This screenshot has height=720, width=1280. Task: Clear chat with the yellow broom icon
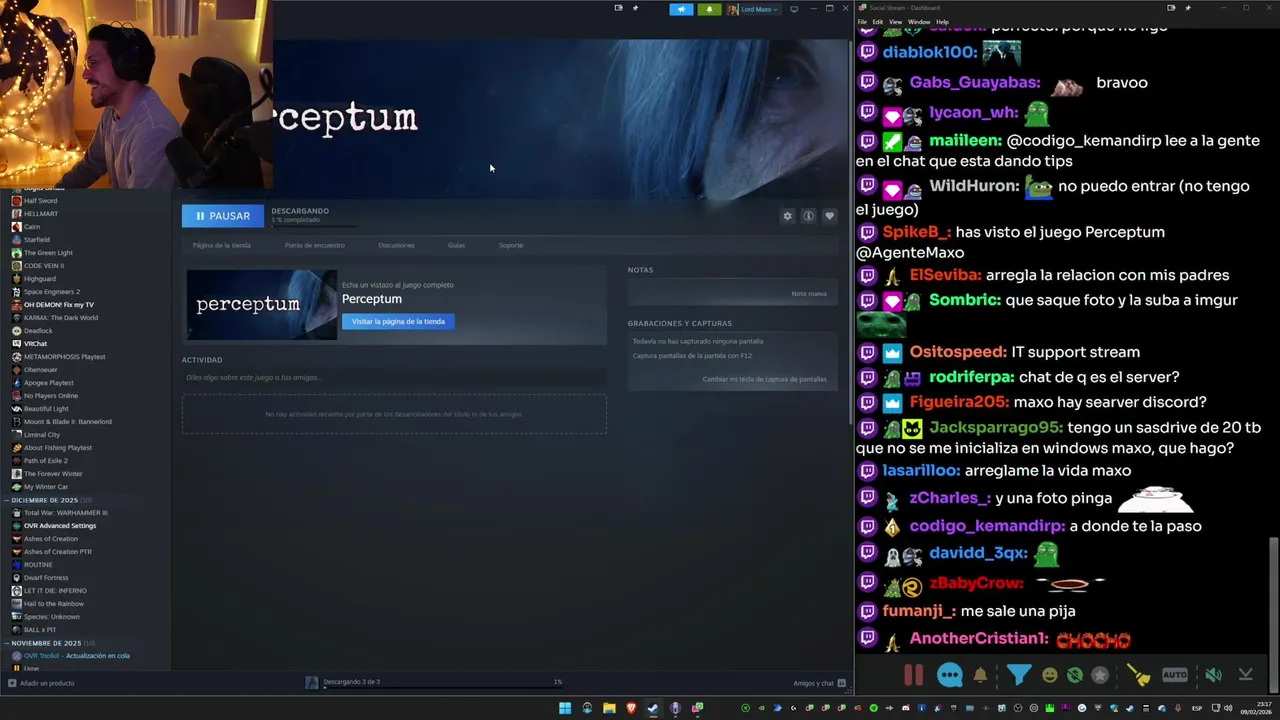click(1139, 675)
